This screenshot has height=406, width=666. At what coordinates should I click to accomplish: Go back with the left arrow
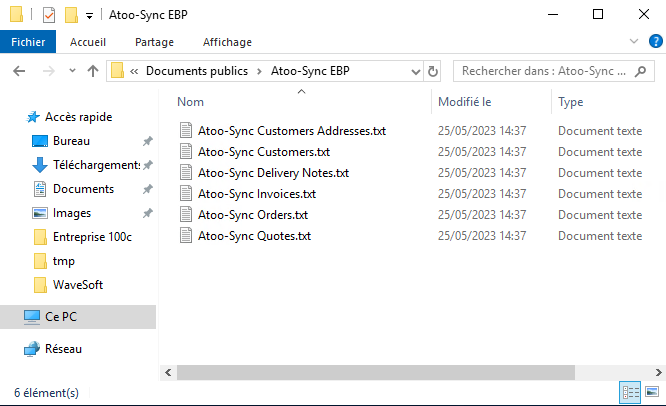tap(19, 71)
